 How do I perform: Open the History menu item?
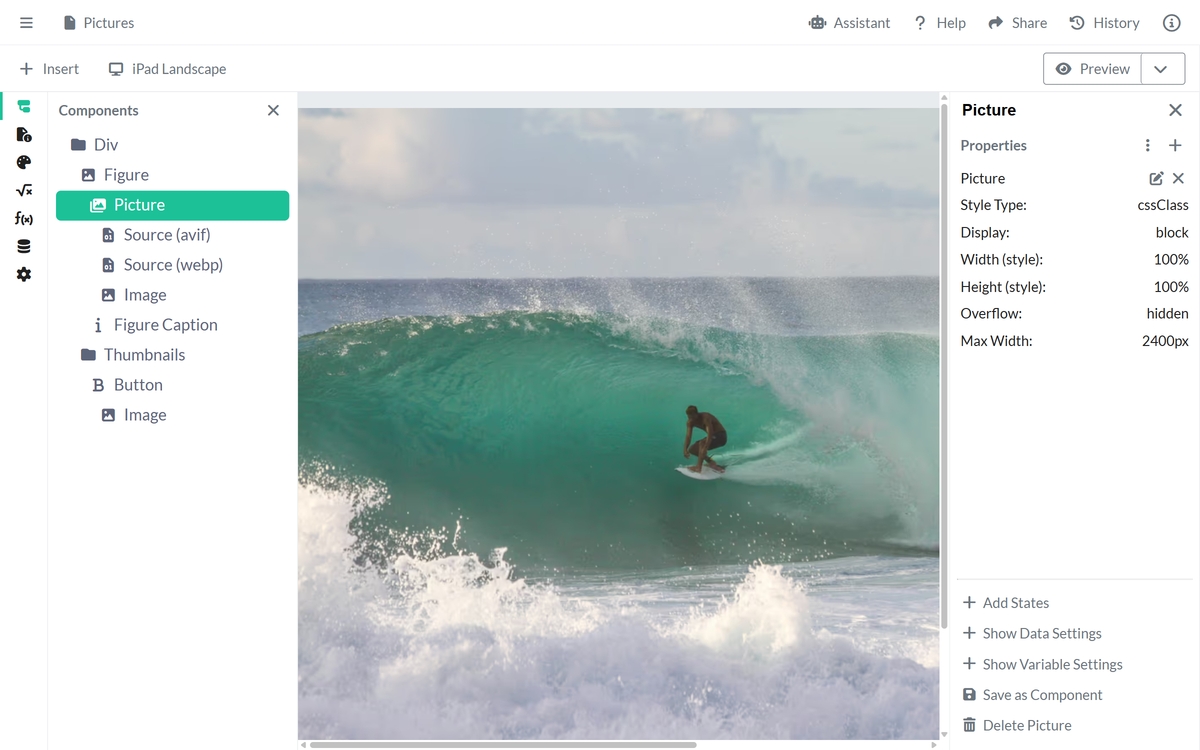(1104, 23)
